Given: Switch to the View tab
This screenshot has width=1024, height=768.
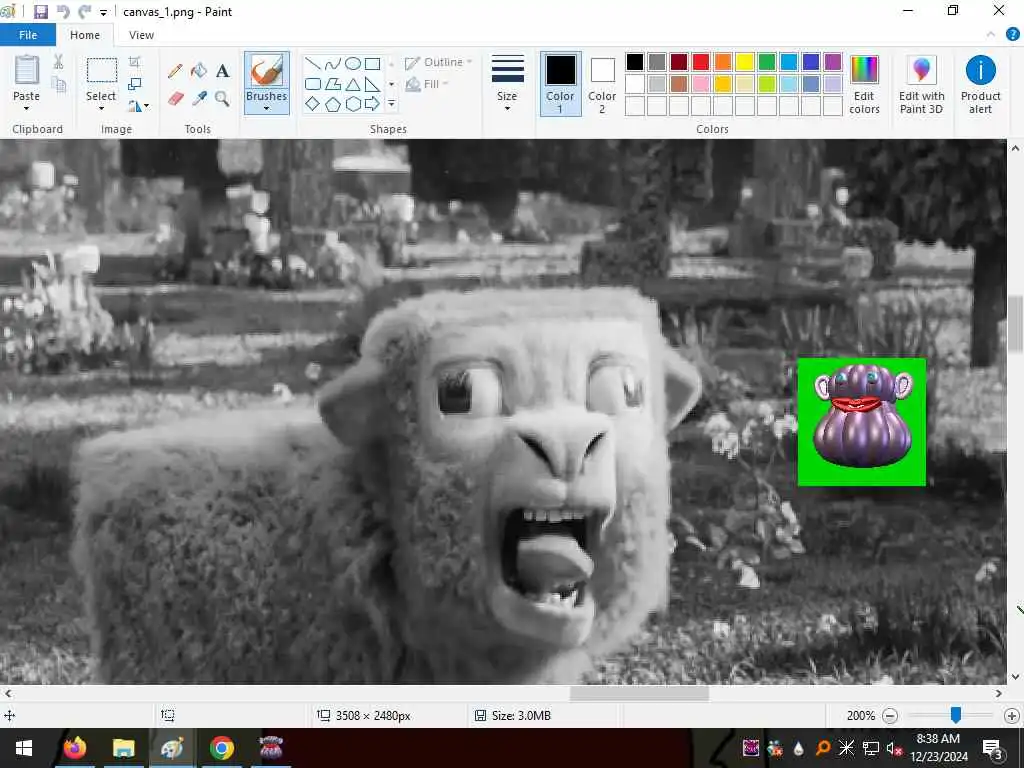Looking at the screenshot, I should click(x=141, y=35).
